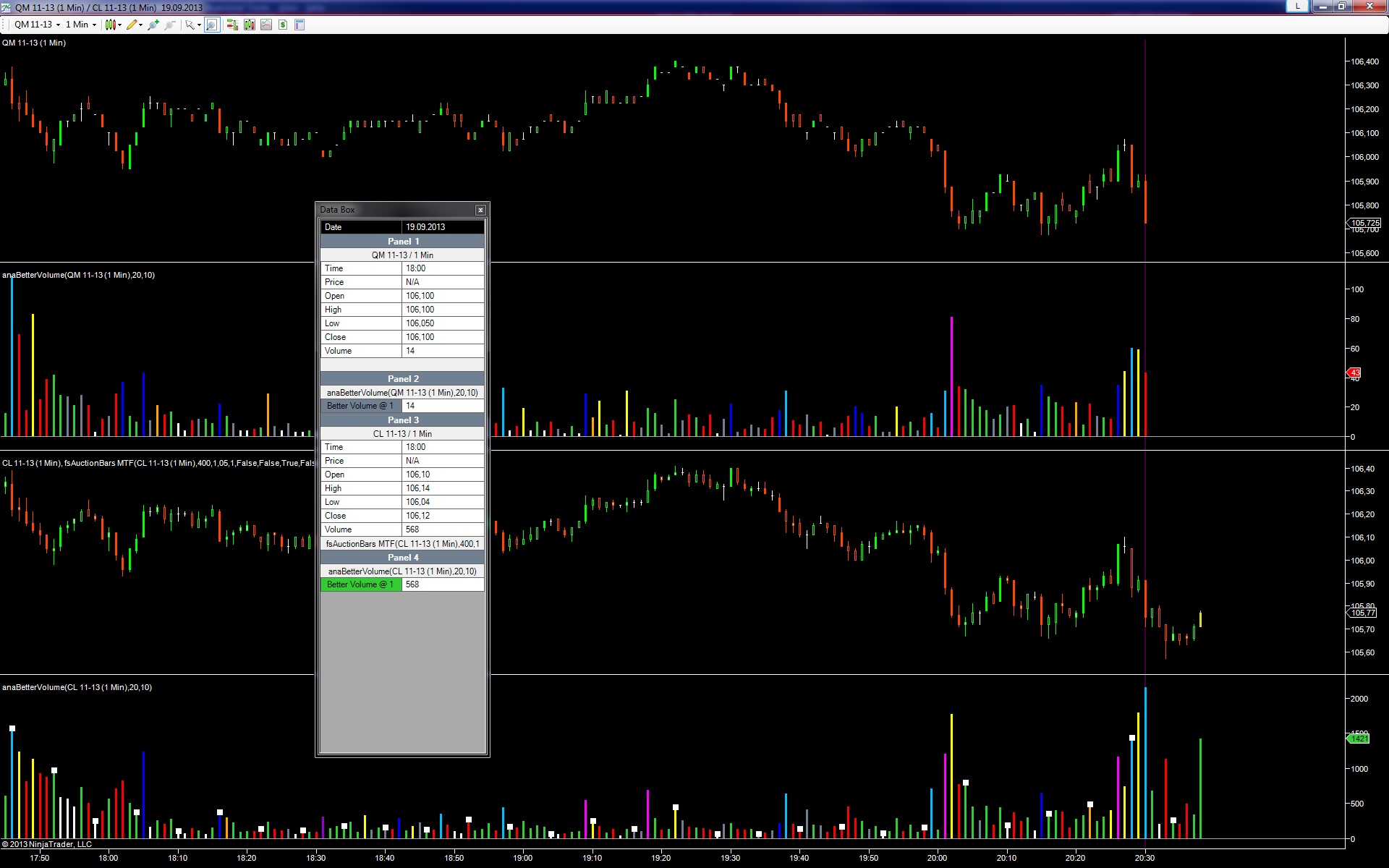
Task: Open the QM 11-13 instrument selector dropdown
Action: coord(37,25)
